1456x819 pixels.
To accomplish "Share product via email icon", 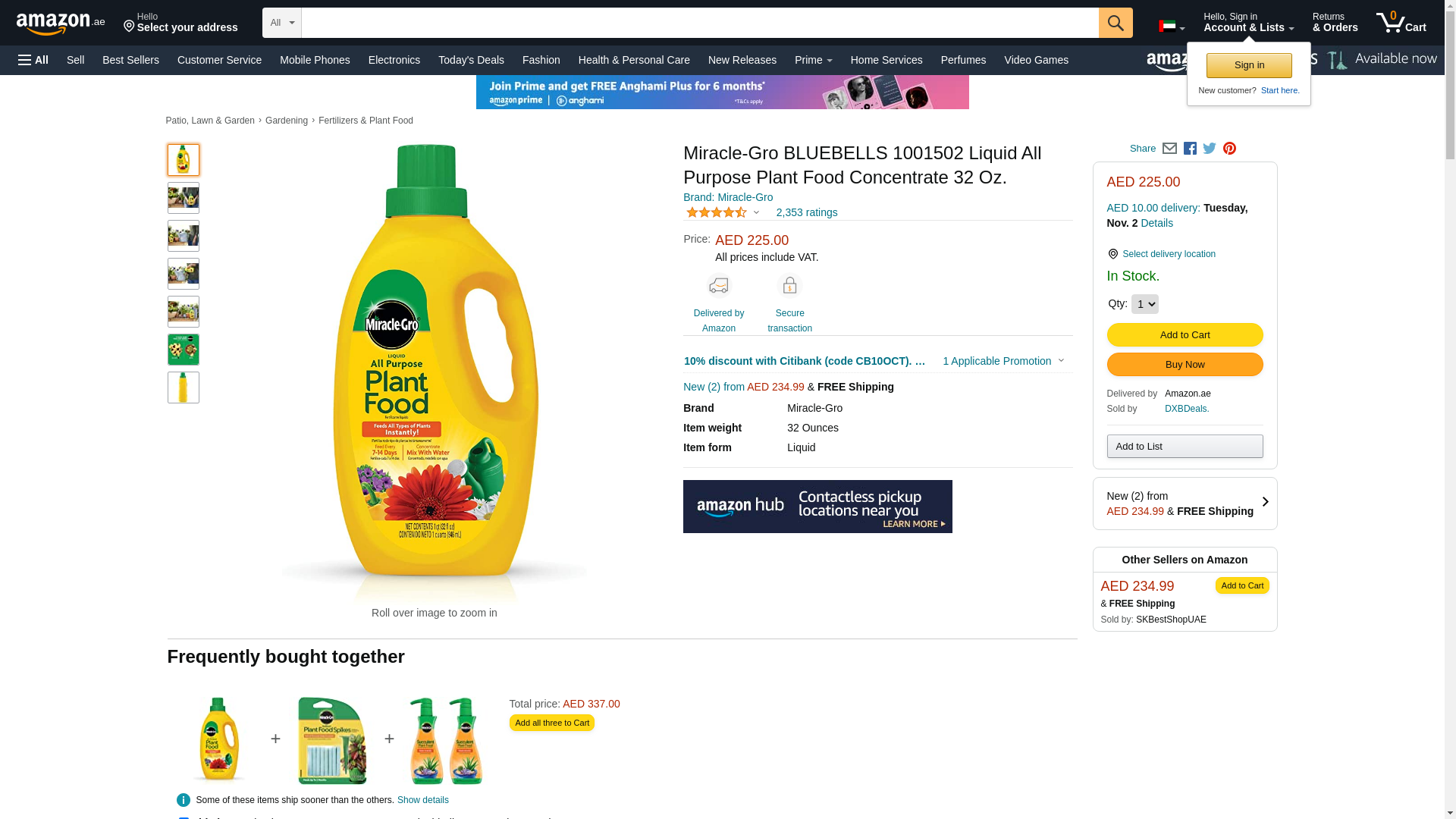I will tap(1169, 149).
